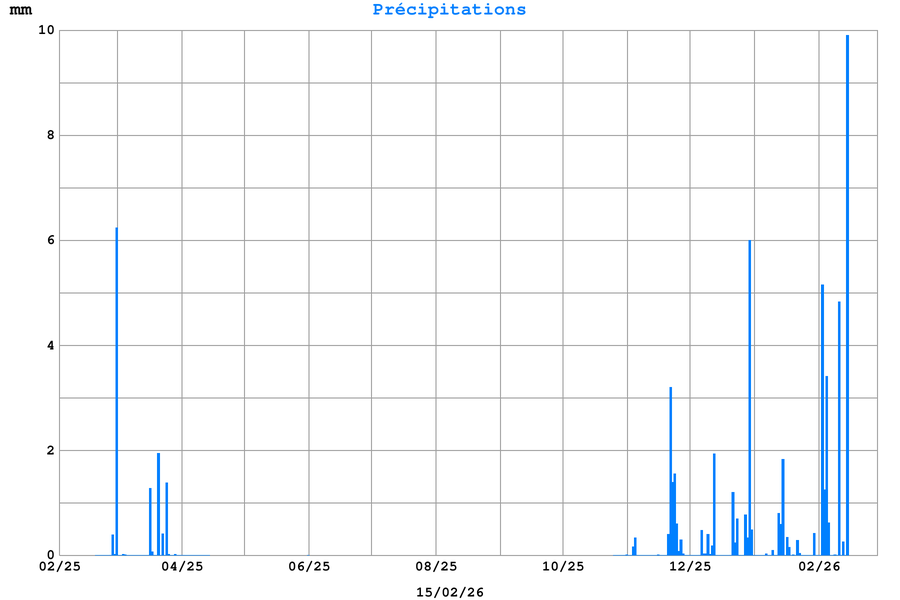Click the 2 label on the y-axis
This screenshot has height=600, width=900.
click(49, 450)
